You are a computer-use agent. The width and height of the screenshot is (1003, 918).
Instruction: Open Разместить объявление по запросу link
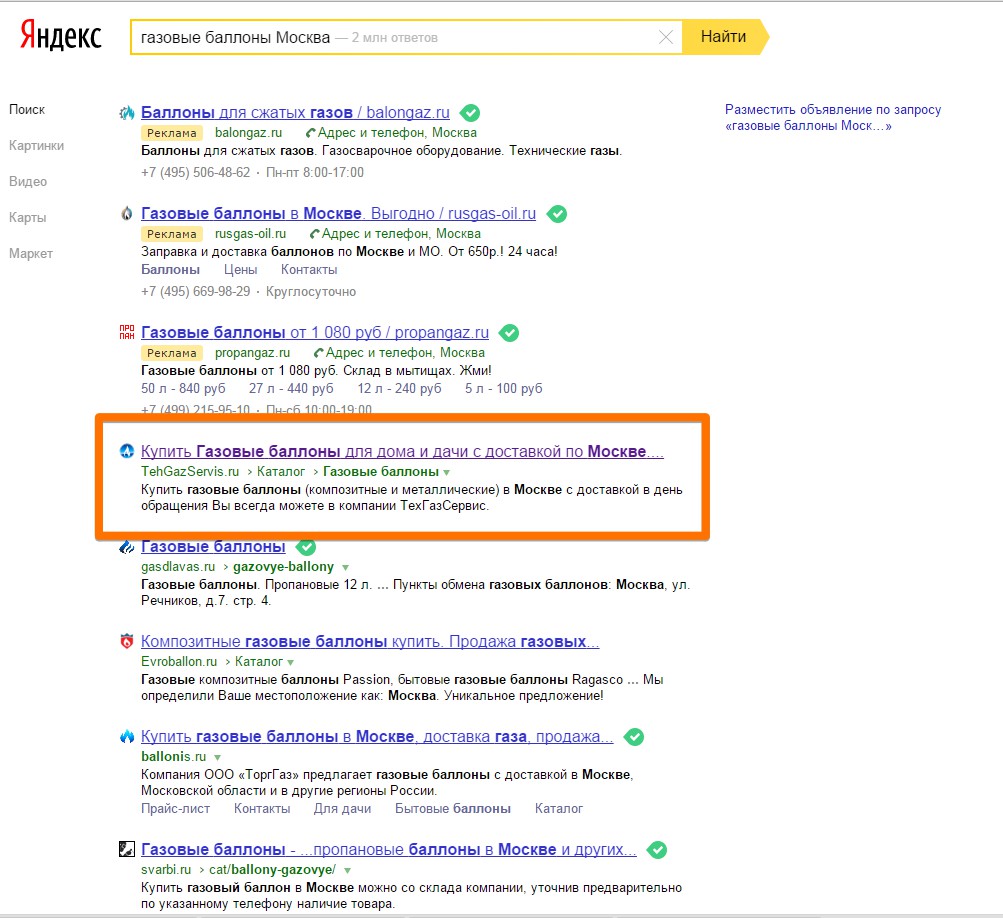pyautogui.click(x=833, y=118)
